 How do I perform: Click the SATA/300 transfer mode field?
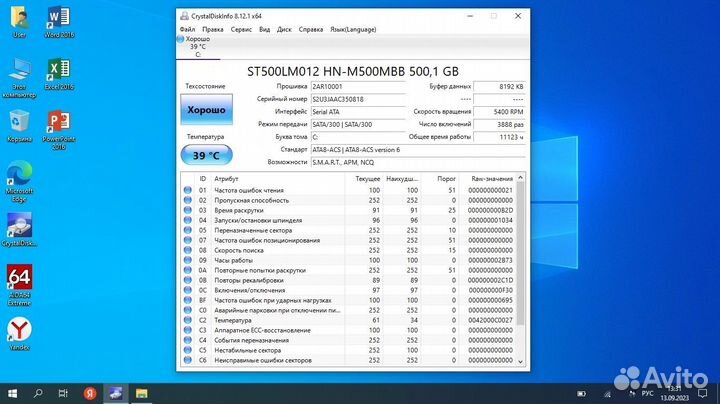coord(358,124)
